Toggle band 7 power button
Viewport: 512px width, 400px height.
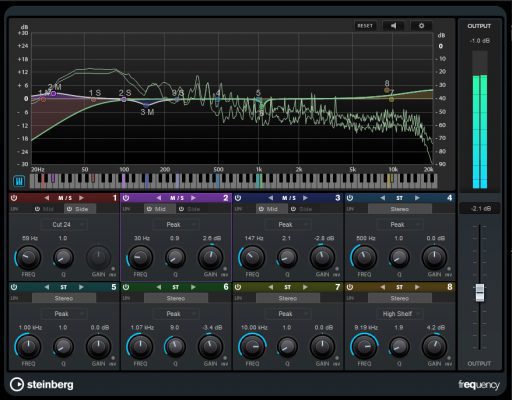click(238, 287)
